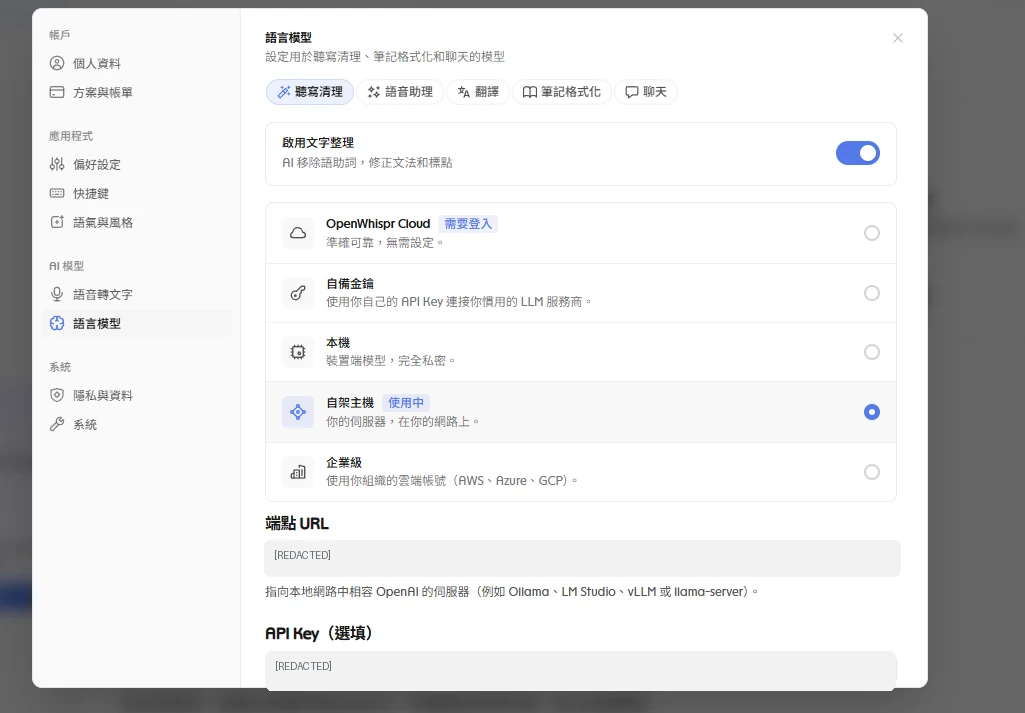This screenshot has height=713, width=1025.
Task: Click the 自備金鑰 option title
Action: (x=350, y=284)
